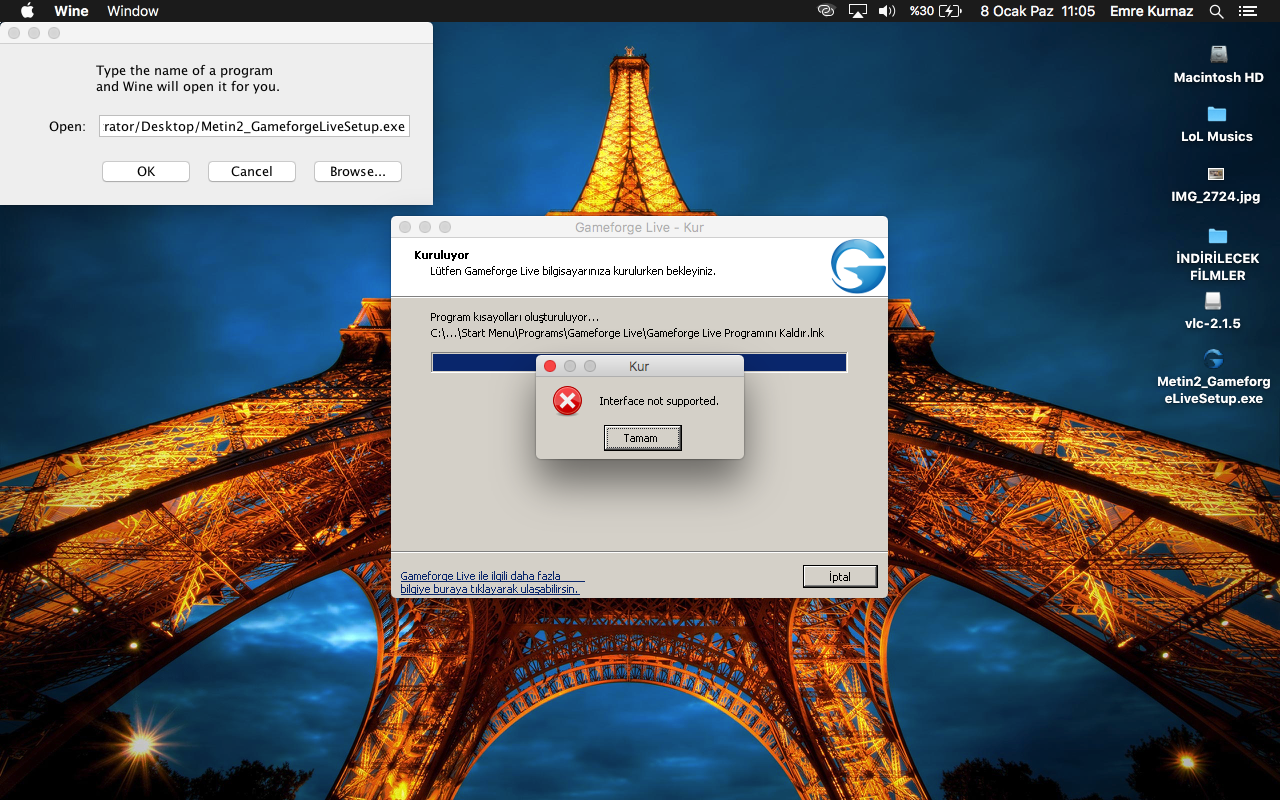1280x800 pixels.
Task: Open the Emre Kurnaz user menu
Action: tap(1152, 11)
